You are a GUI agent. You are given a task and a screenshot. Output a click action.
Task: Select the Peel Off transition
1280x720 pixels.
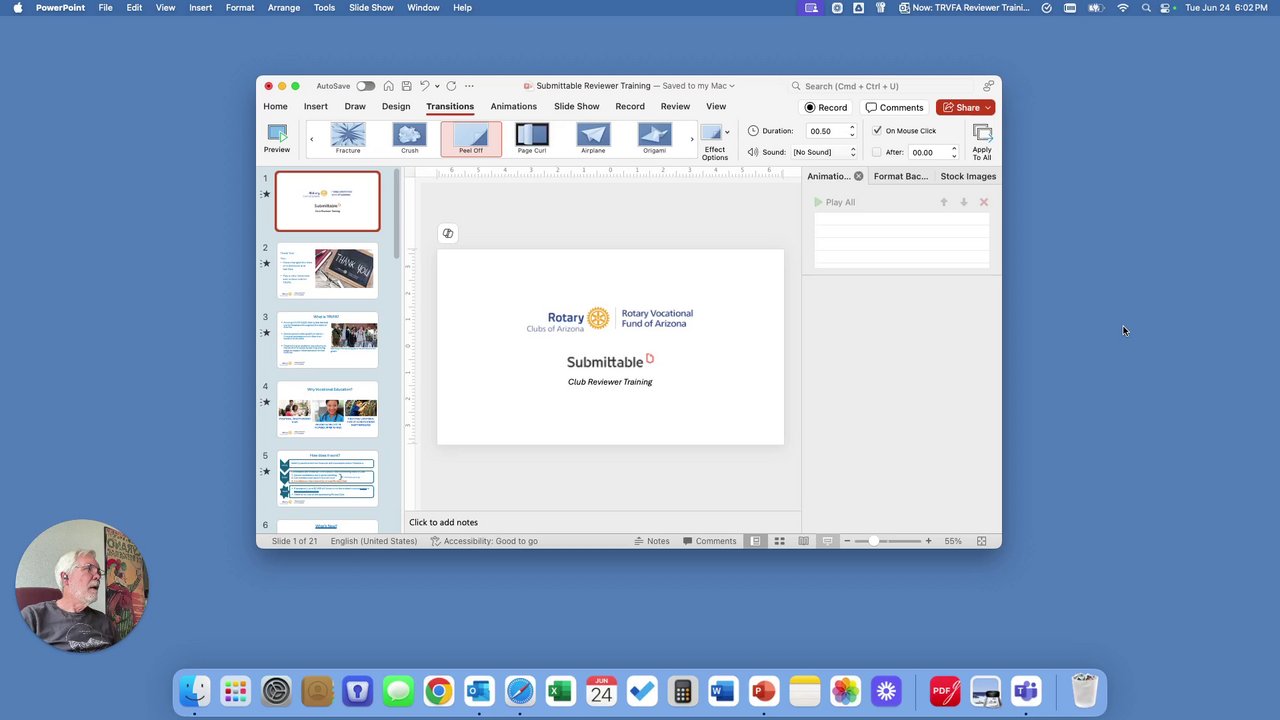471,138
